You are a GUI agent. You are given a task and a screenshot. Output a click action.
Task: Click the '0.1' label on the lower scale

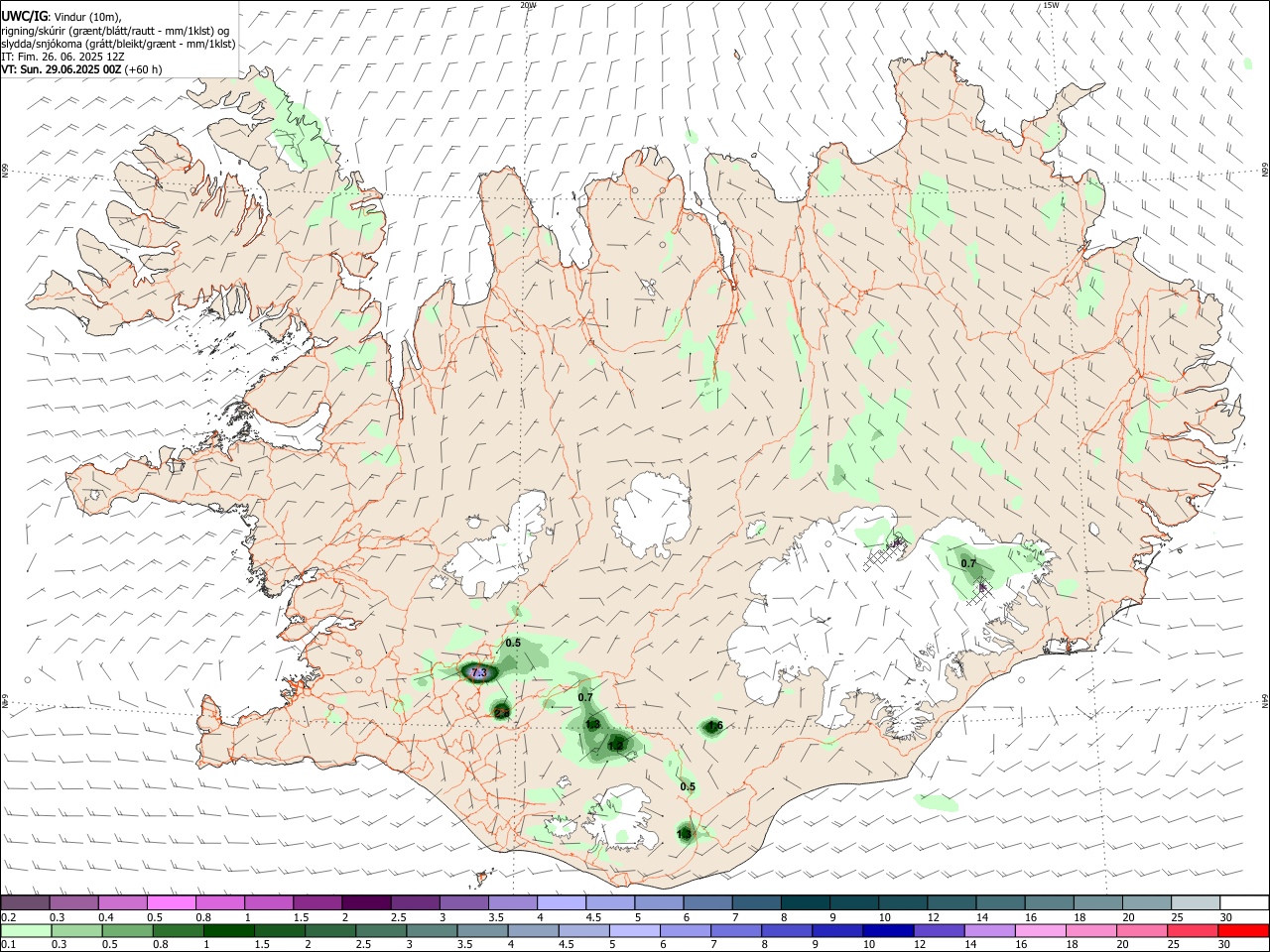[8, 945]
